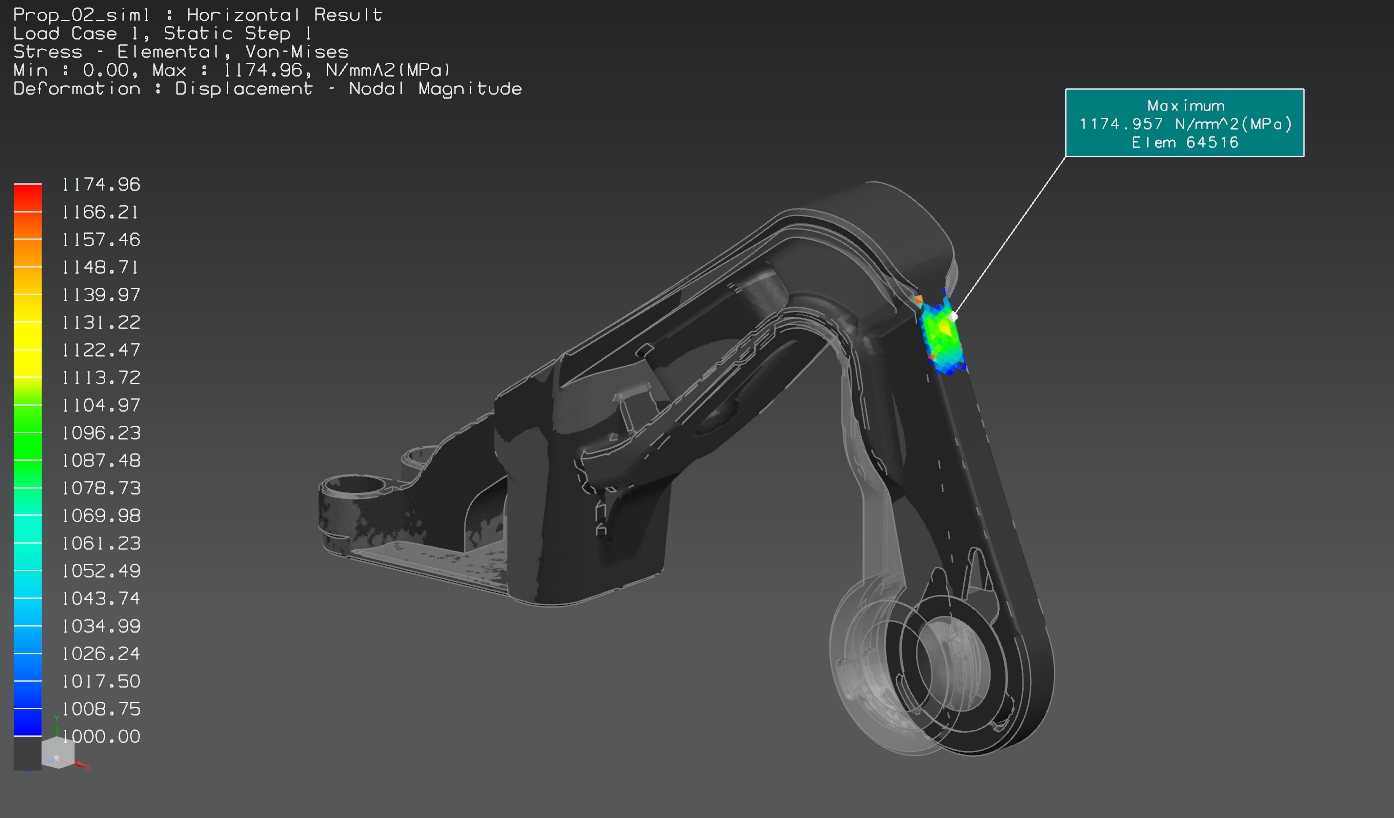Click the legend value 1087.48
The image size is (1394, 818).
[x=101, y=460]
